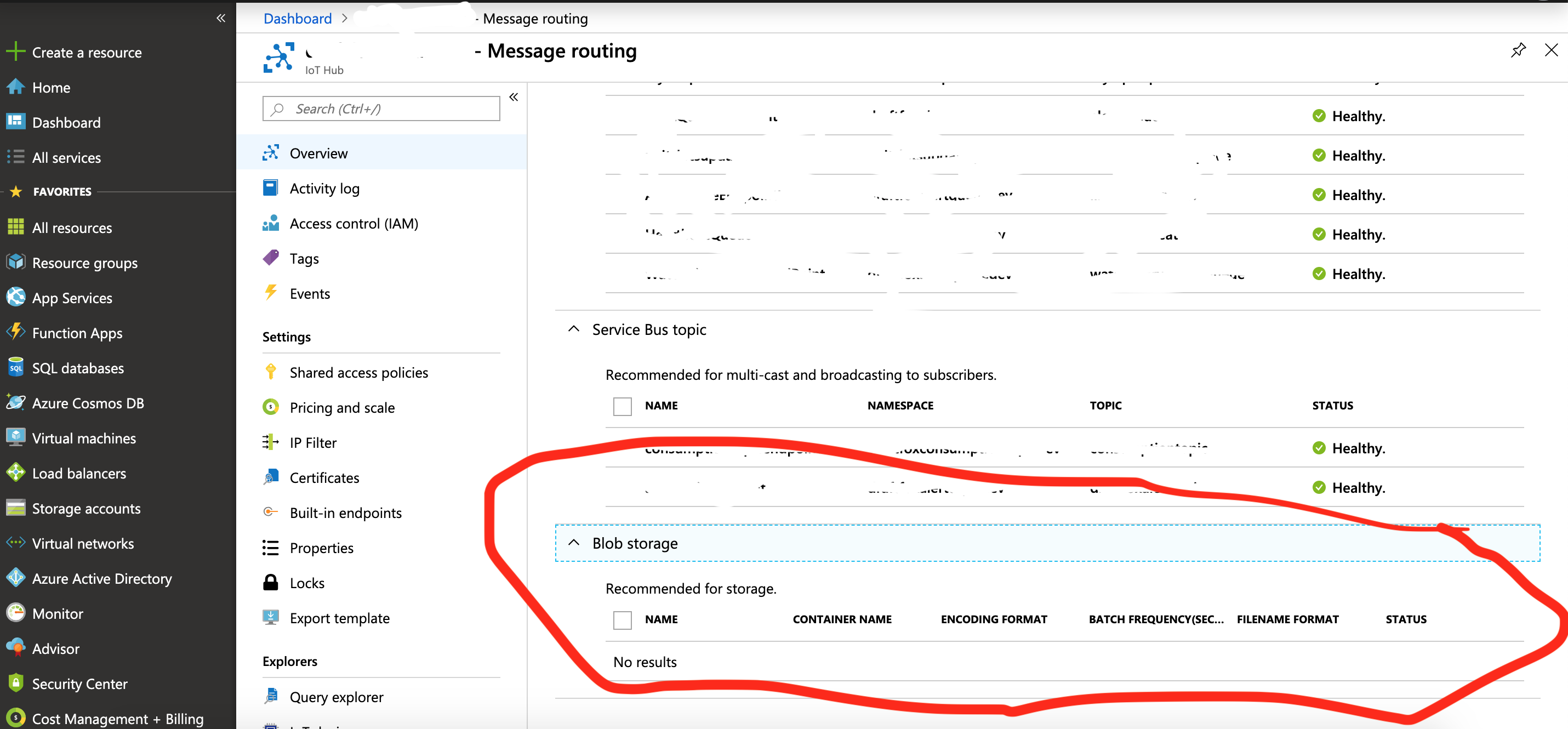Open Azure Cosmos DB from the sidebar
This screenshot has width=1568, height=729.
88,403
